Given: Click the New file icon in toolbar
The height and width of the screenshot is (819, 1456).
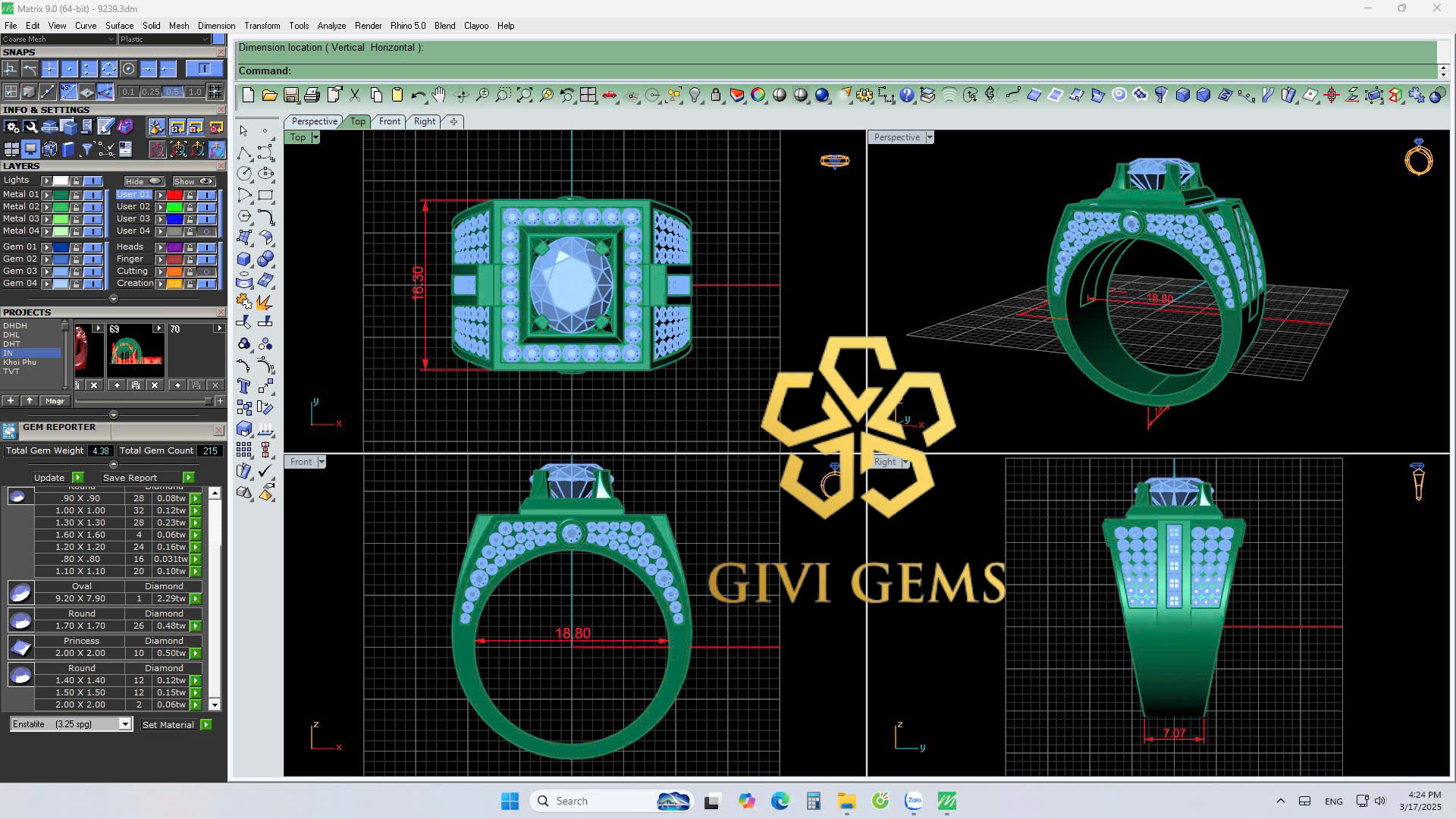Looking at the screenshot, I should (248, 95).
